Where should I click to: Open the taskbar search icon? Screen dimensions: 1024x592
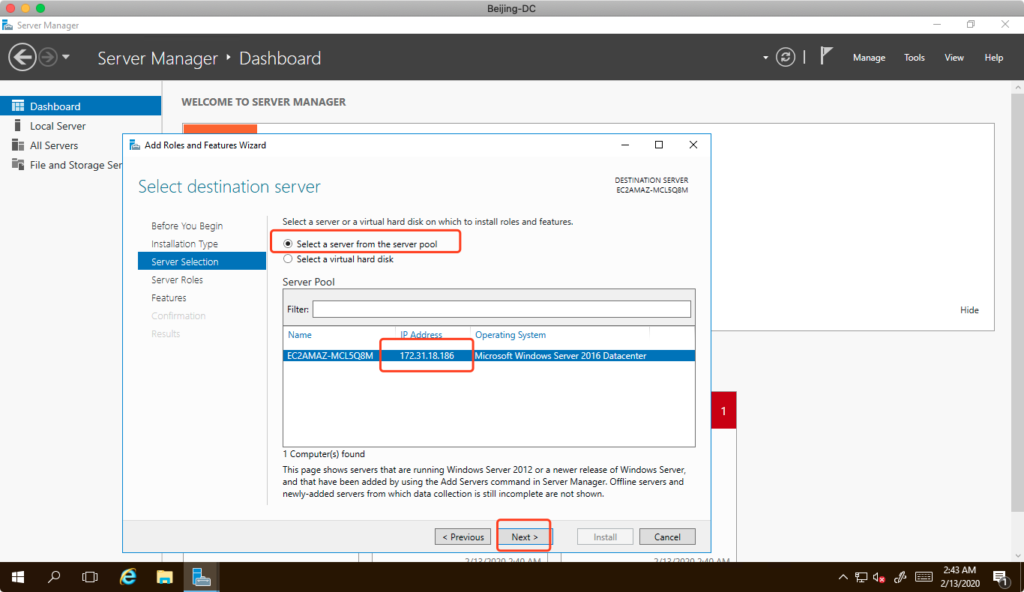pyautogui.click(x=54, y=577)
